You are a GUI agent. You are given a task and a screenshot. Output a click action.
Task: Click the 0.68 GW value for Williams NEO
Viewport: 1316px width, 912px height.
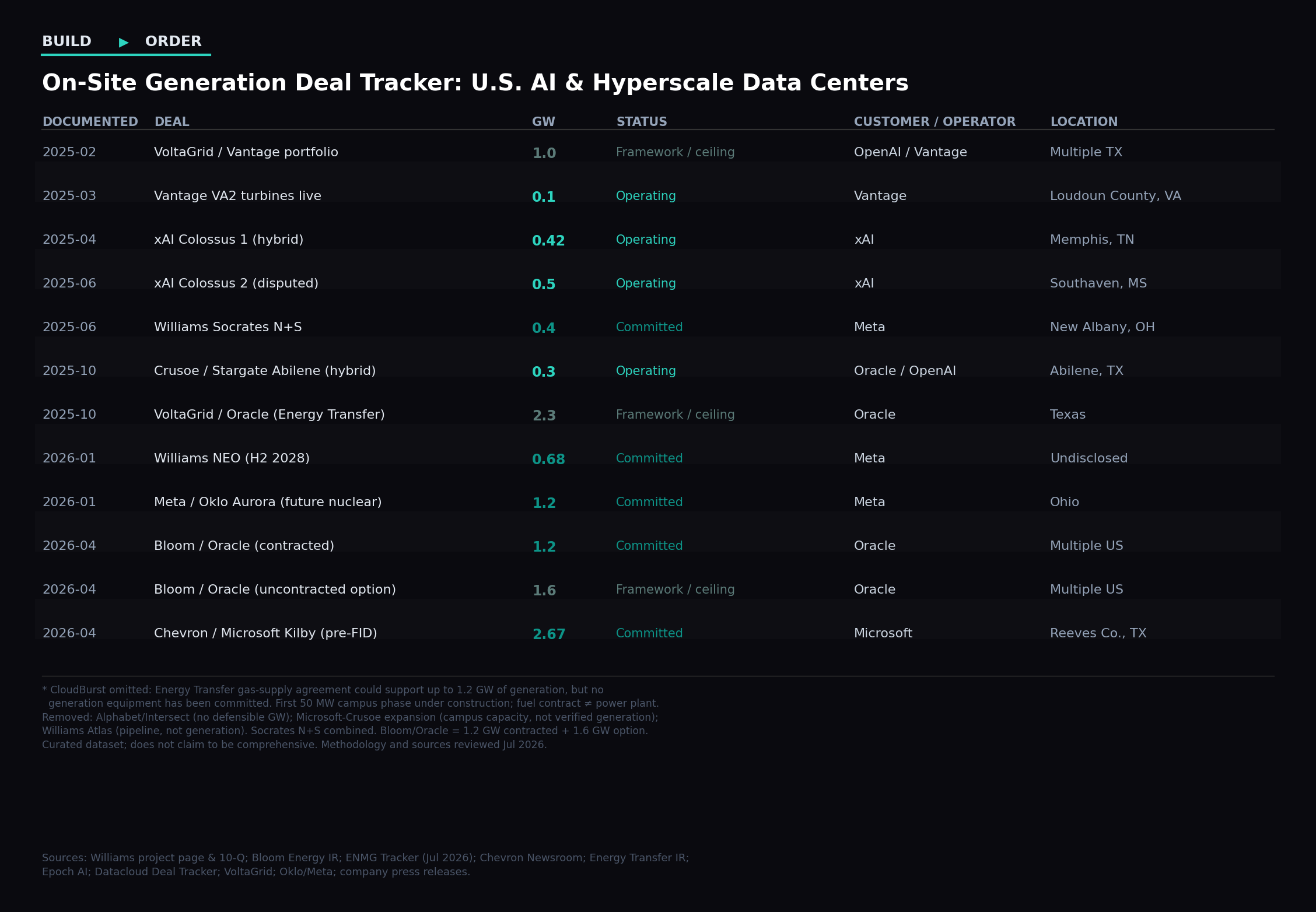pyautogui.click(x=548, y=459)
